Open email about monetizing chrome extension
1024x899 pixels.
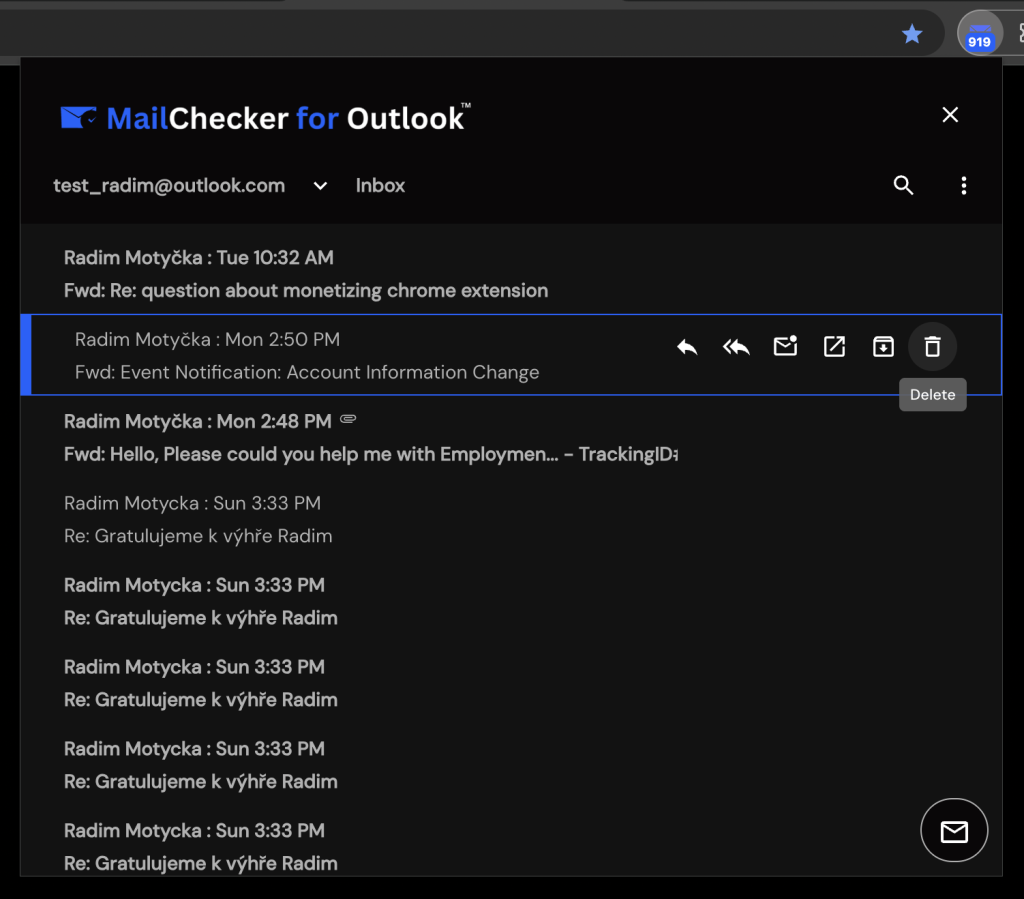point(511,274)
